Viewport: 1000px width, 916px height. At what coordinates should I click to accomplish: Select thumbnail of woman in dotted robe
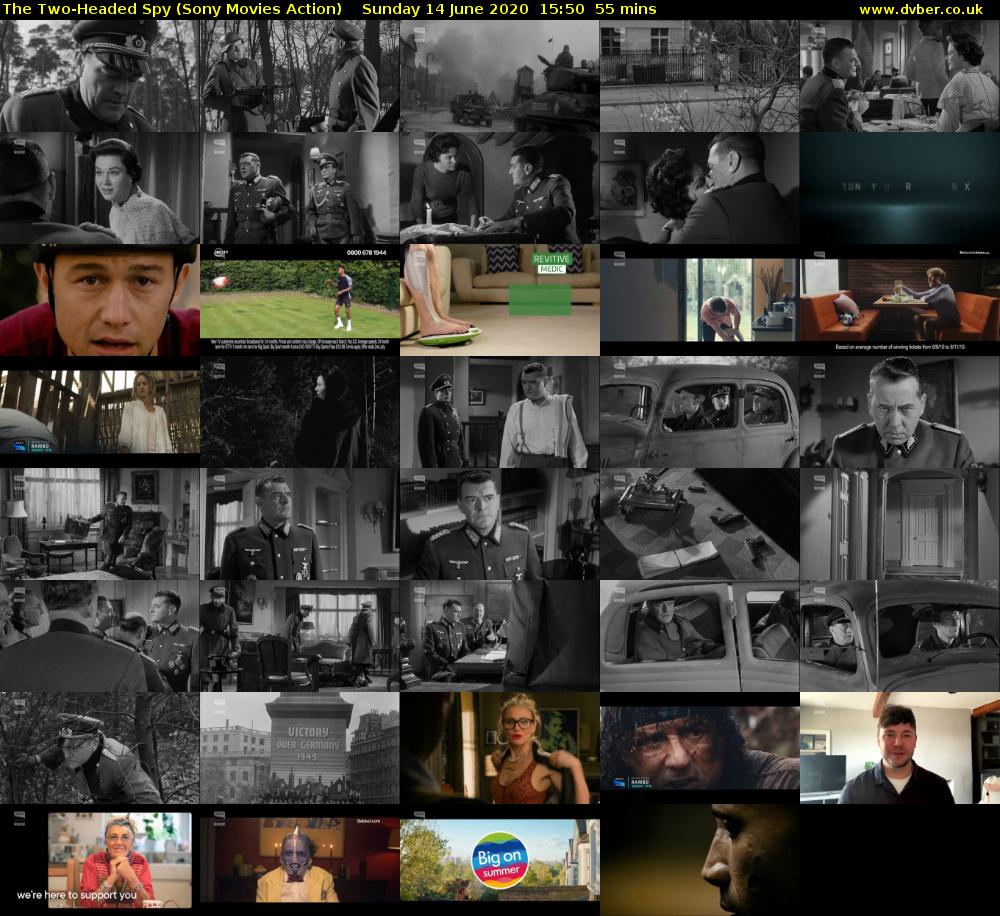pos(99,188)
